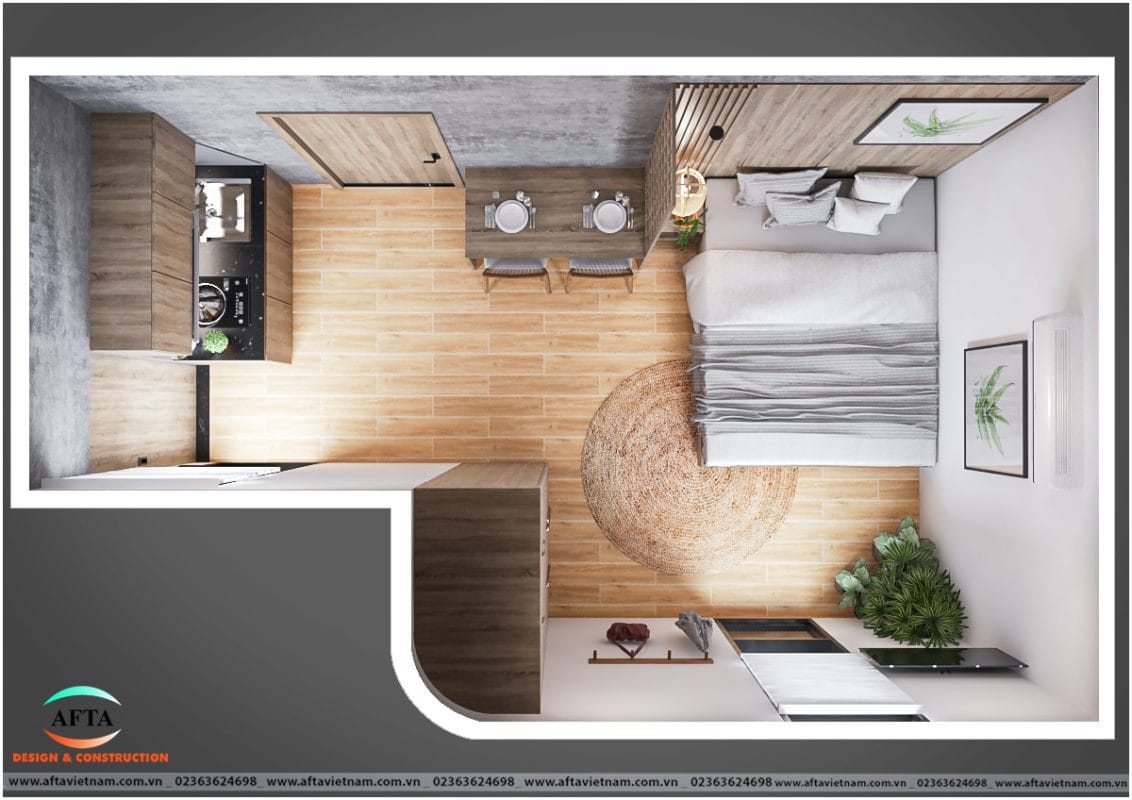Click the wall-mounted air conditioner unit

(1058, 400)
